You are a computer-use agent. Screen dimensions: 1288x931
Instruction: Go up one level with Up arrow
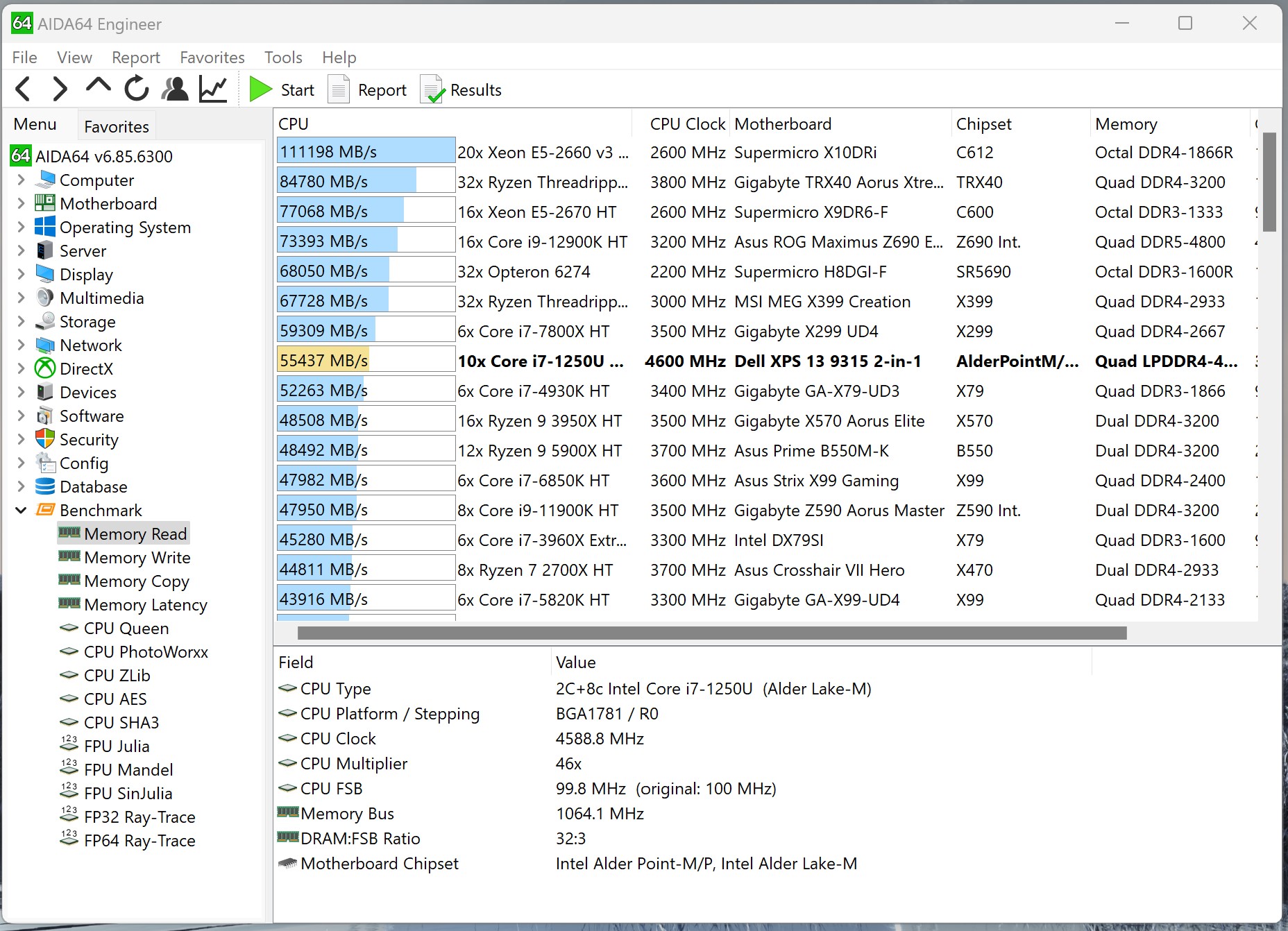pyautogui.click(x=98, y=87)
